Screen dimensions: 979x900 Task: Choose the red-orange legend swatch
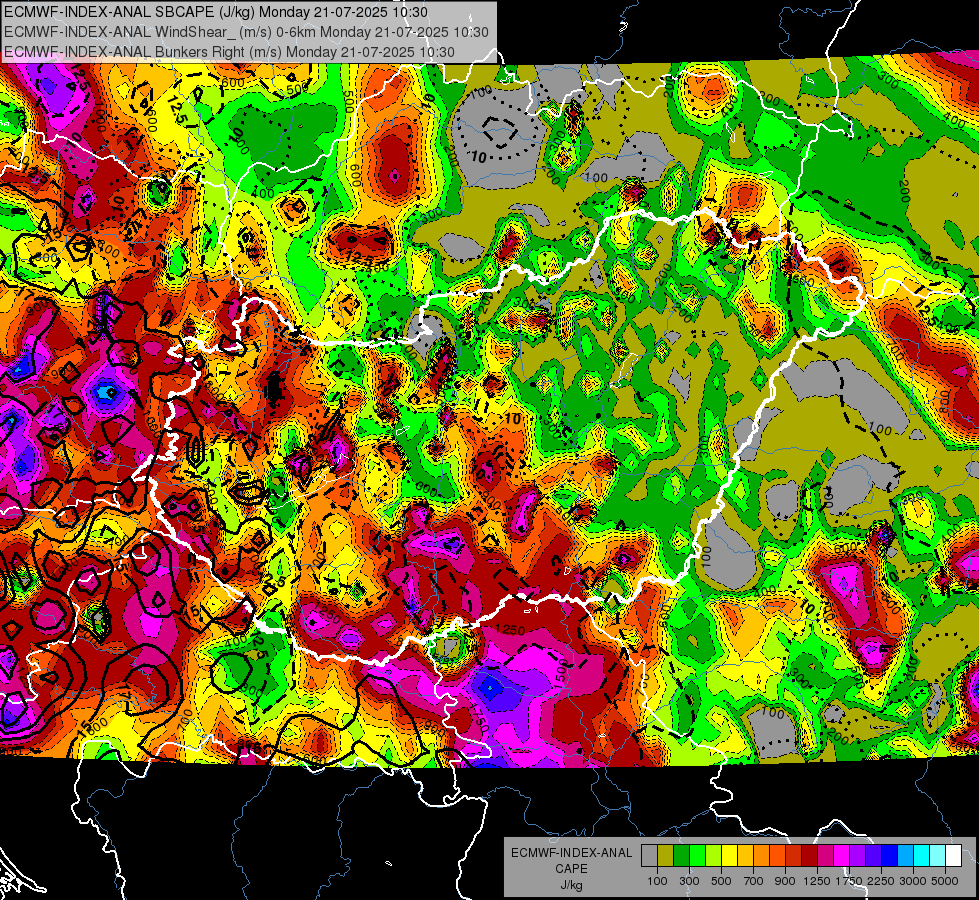(x=777, y=856)
